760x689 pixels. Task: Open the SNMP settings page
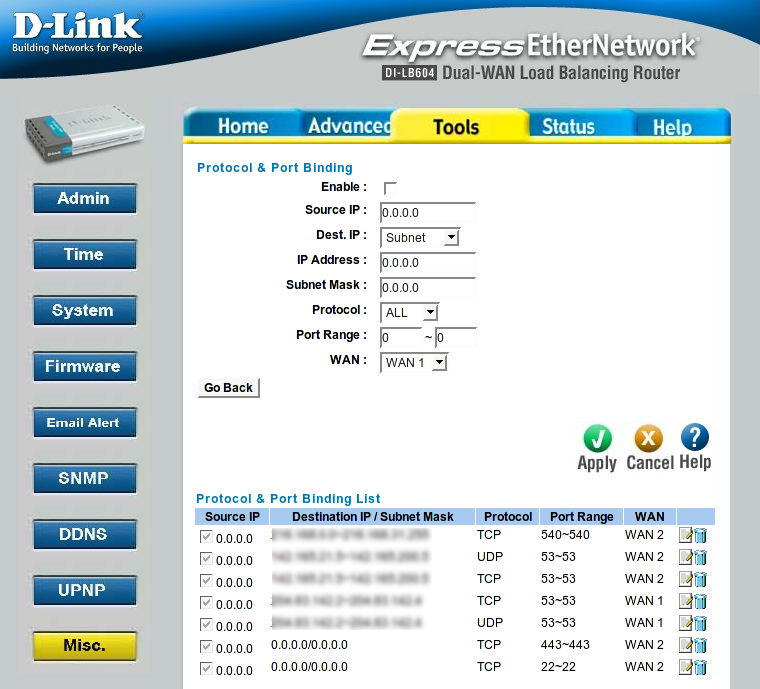click(x=84, y=478)
